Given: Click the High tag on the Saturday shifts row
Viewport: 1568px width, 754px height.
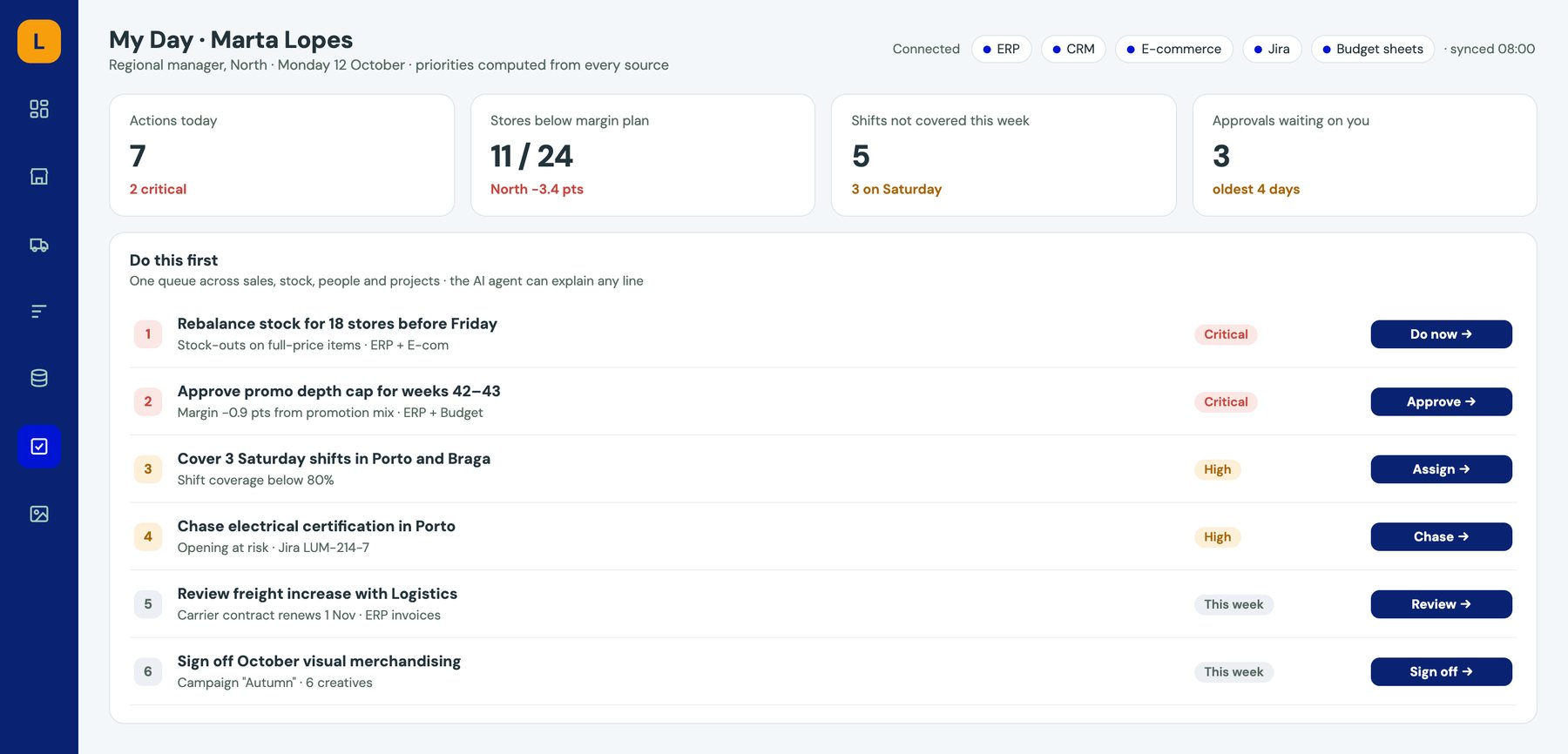Looking at the screenshot, I should tap(1217, 469).
